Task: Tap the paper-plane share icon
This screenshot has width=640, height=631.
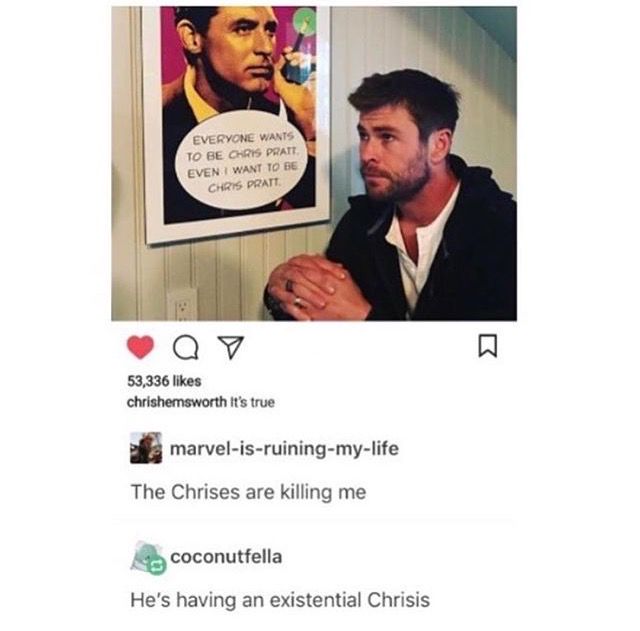Action: (x=231, y=347)
